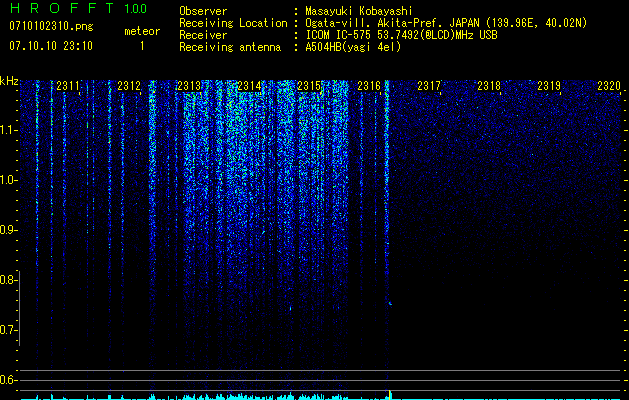Click the 0.6 frequency axis label

(8, 380)
